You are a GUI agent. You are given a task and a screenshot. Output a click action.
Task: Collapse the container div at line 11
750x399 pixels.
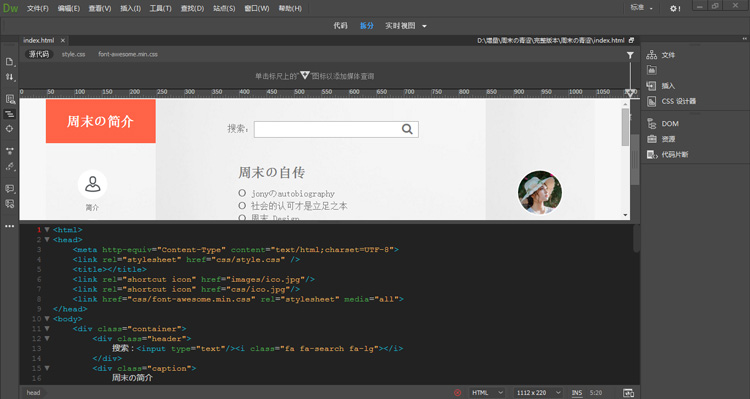point(47,329)
